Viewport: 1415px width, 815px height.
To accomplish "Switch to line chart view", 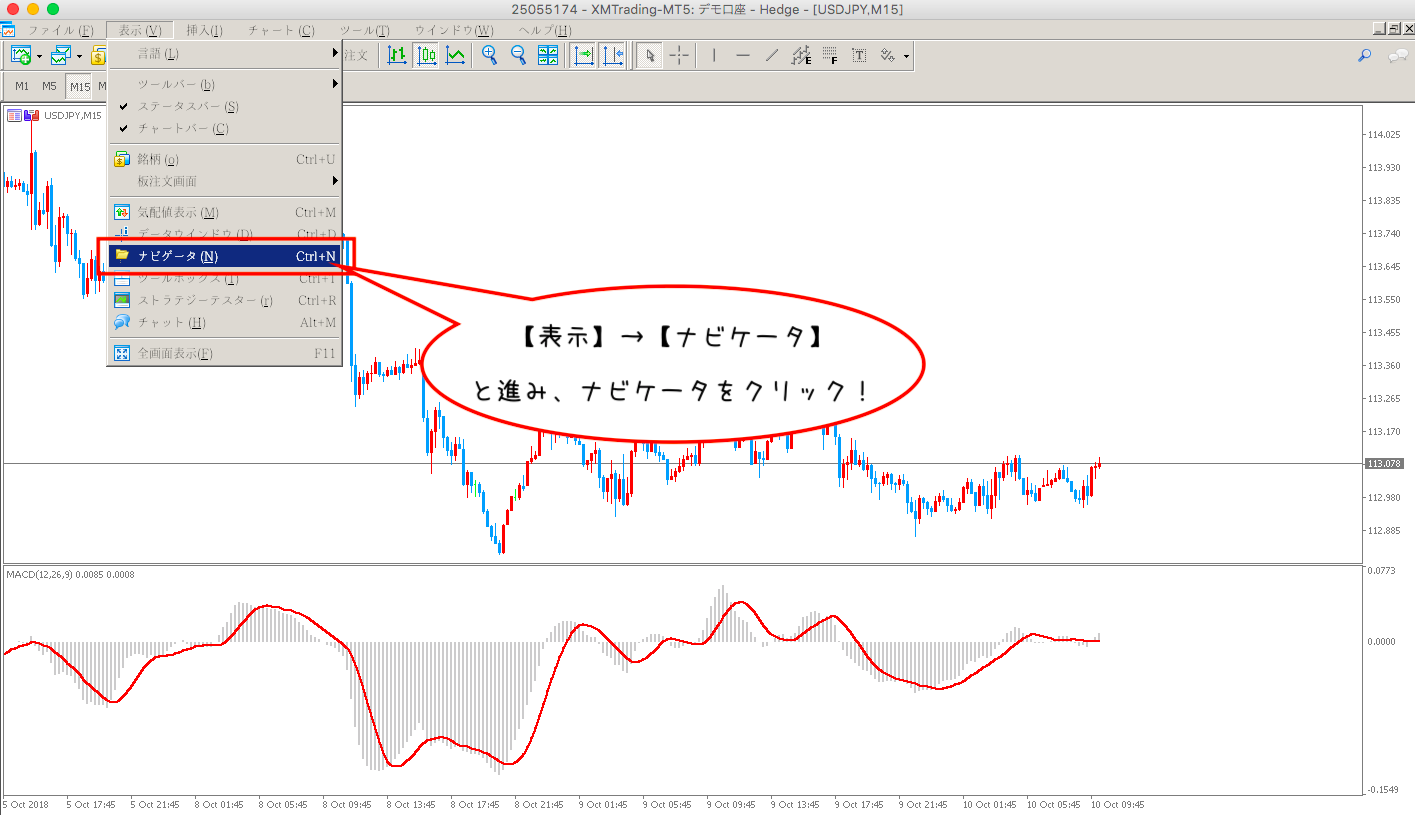I will click(x=455, y=55).
